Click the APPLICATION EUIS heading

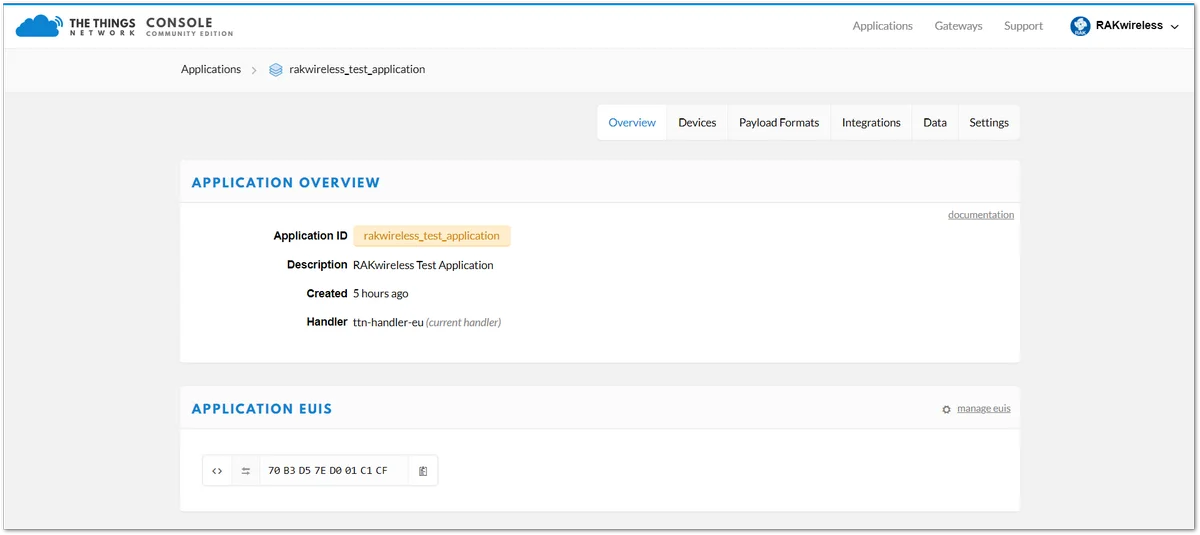(262, 409)
